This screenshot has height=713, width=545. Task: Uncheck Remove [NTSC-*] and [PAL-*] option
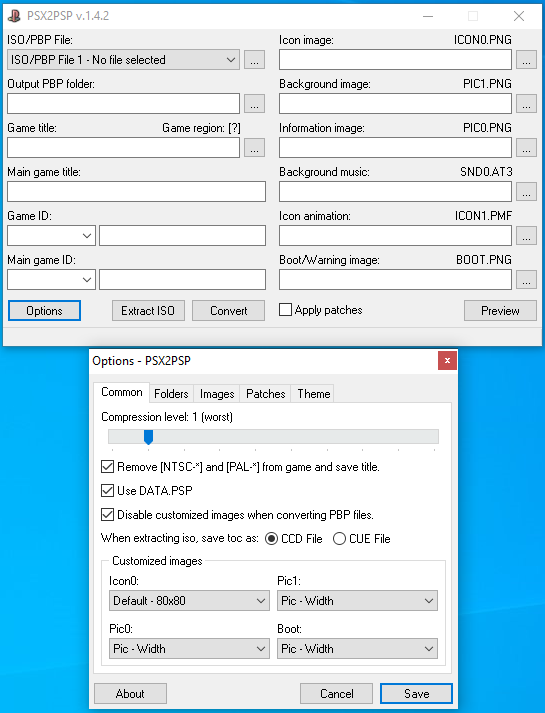[107, 467]
